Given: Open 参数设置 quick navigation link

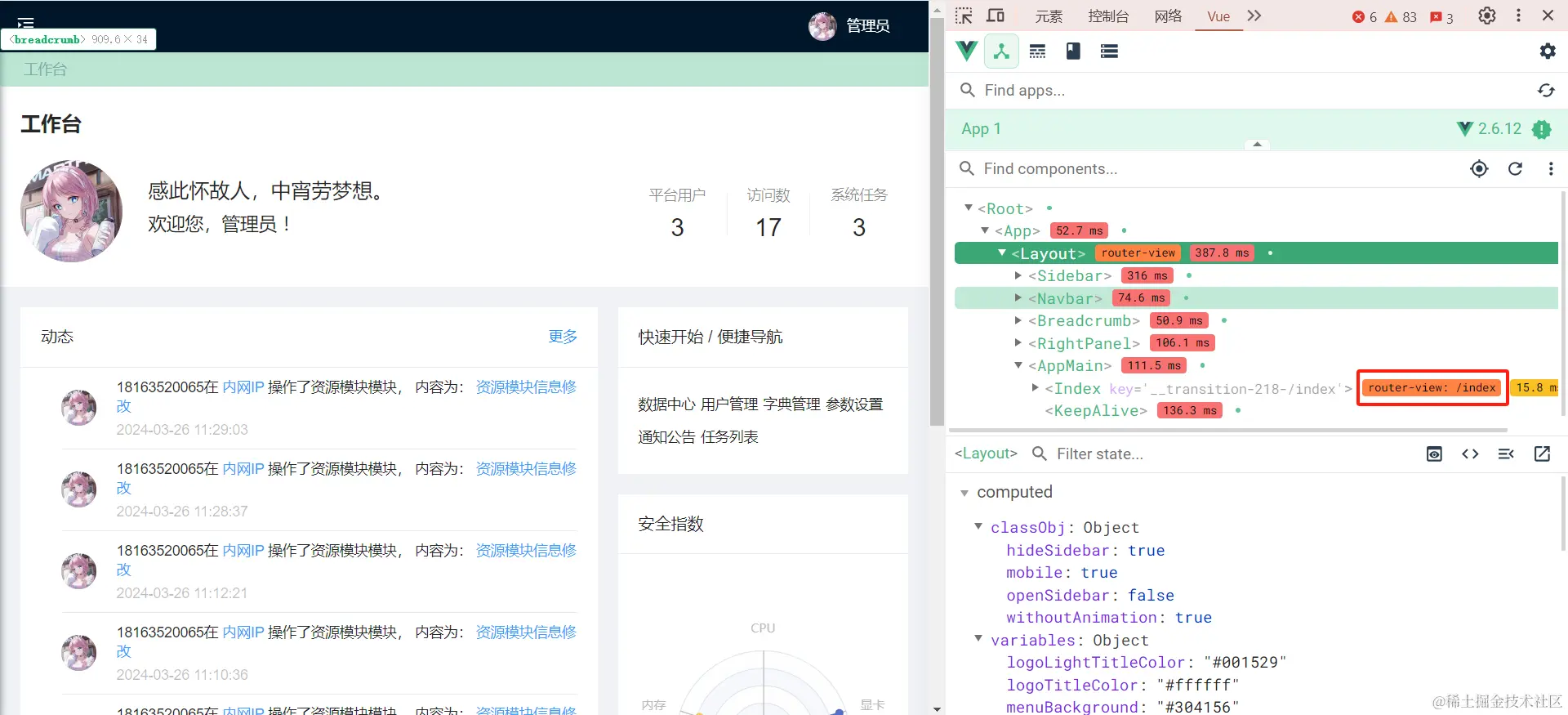Looking at the screenshot, I should (x=854, y=404).
